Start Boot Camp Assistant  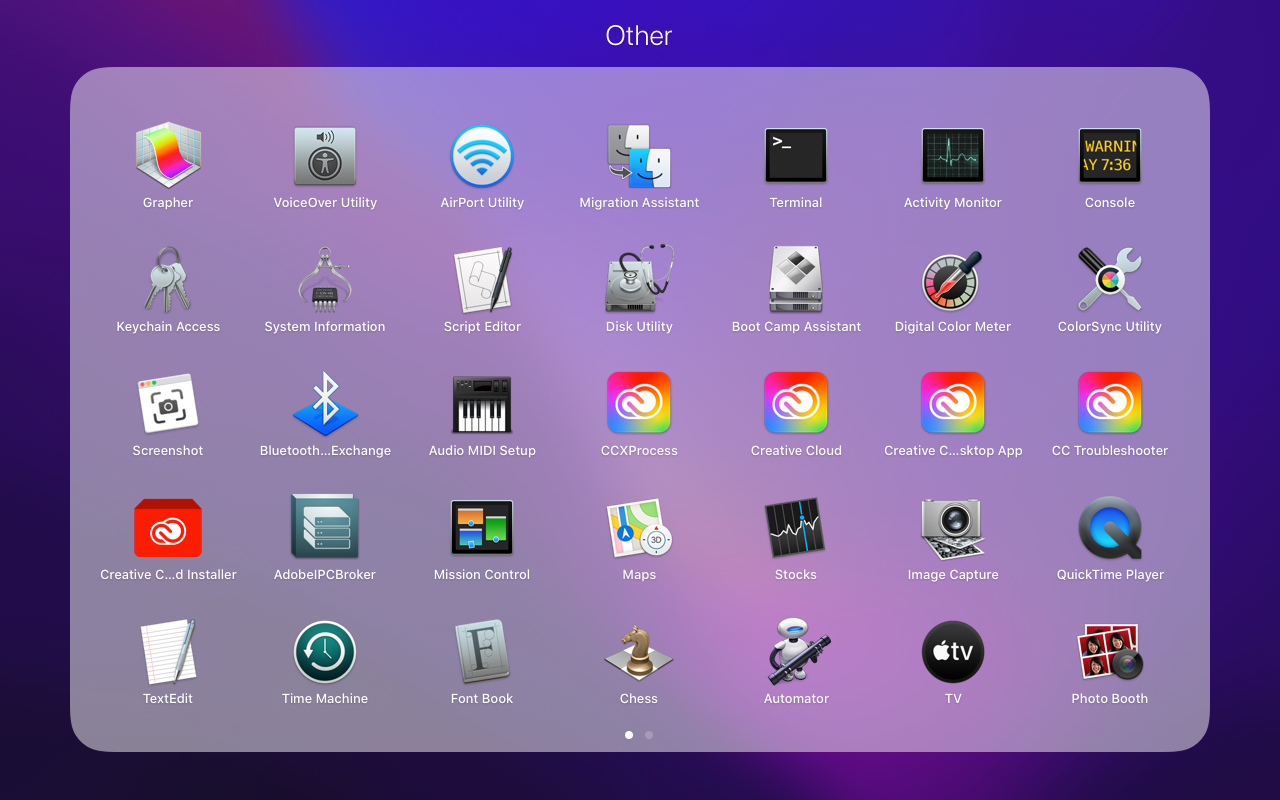[x=796, y=280]
